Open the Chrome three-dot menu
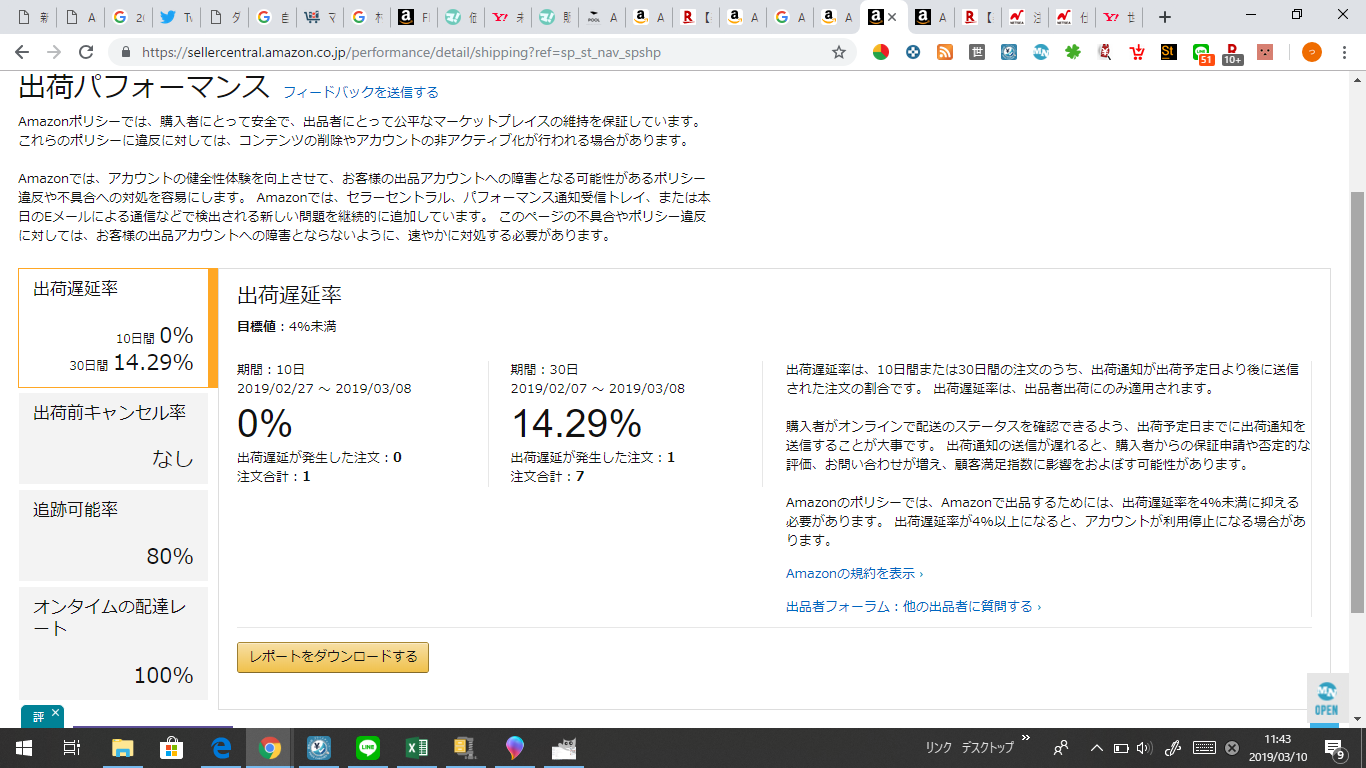Image resolution: width=1366 pixels, height=768 pixels. (x=1344, y=52)
